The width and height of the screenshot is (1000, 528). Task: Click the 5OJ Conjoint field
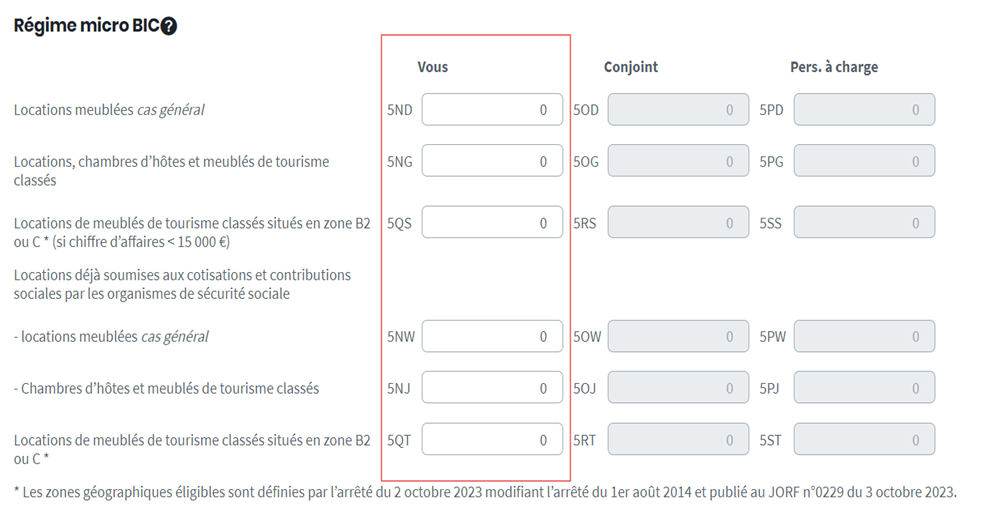click(x=678, y=388)
